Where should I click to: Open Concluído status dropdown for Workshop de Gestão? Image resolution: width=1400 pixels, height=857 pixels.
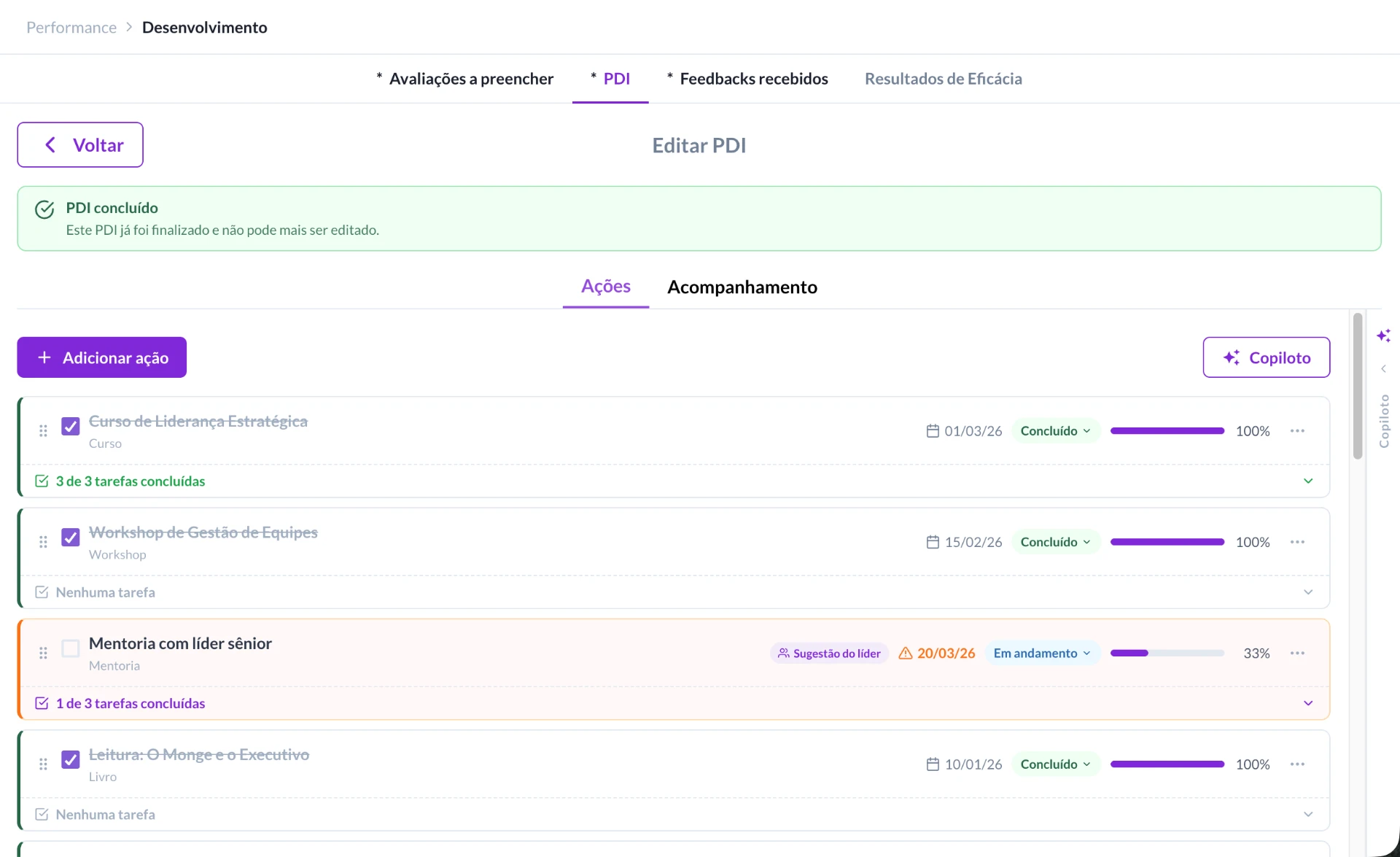pos(1055,542)
